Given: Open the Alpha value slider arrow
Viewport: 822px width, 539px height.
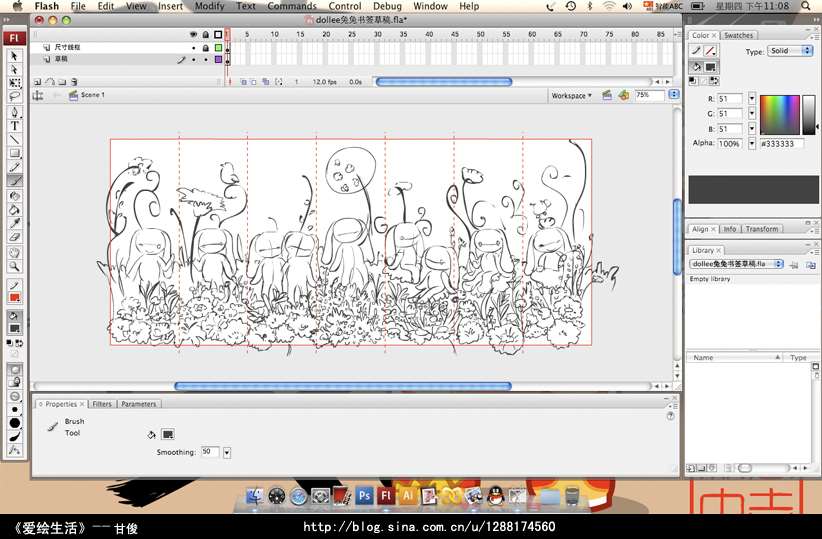Looking at the screenshot, I should pos(752,143).
